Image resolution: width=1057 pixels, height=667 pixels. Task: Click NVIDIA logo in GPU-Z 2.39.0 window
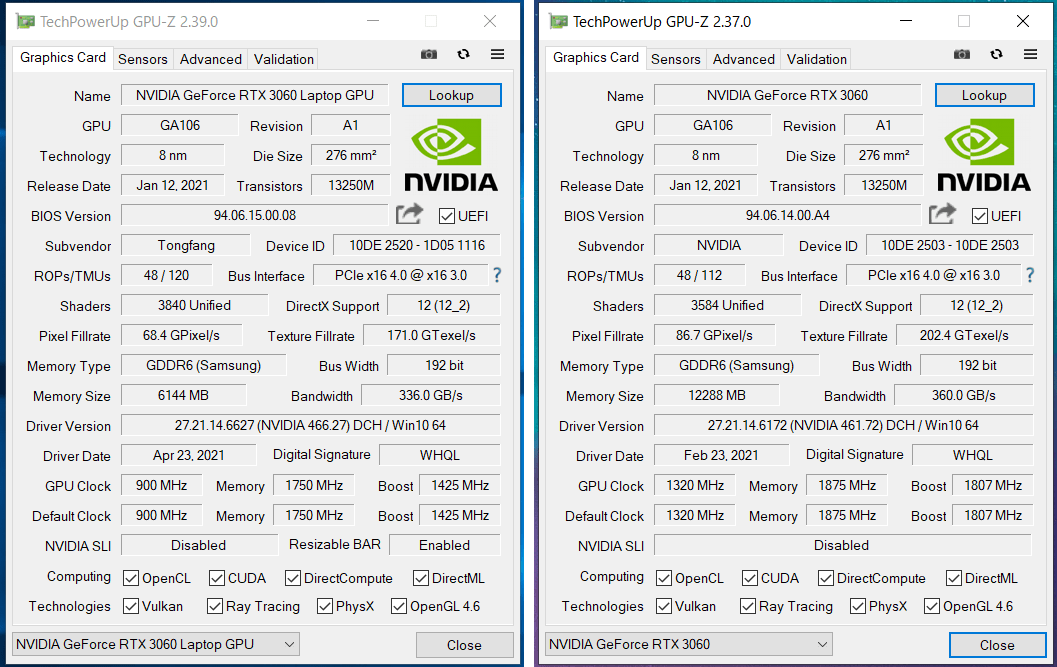450,154
